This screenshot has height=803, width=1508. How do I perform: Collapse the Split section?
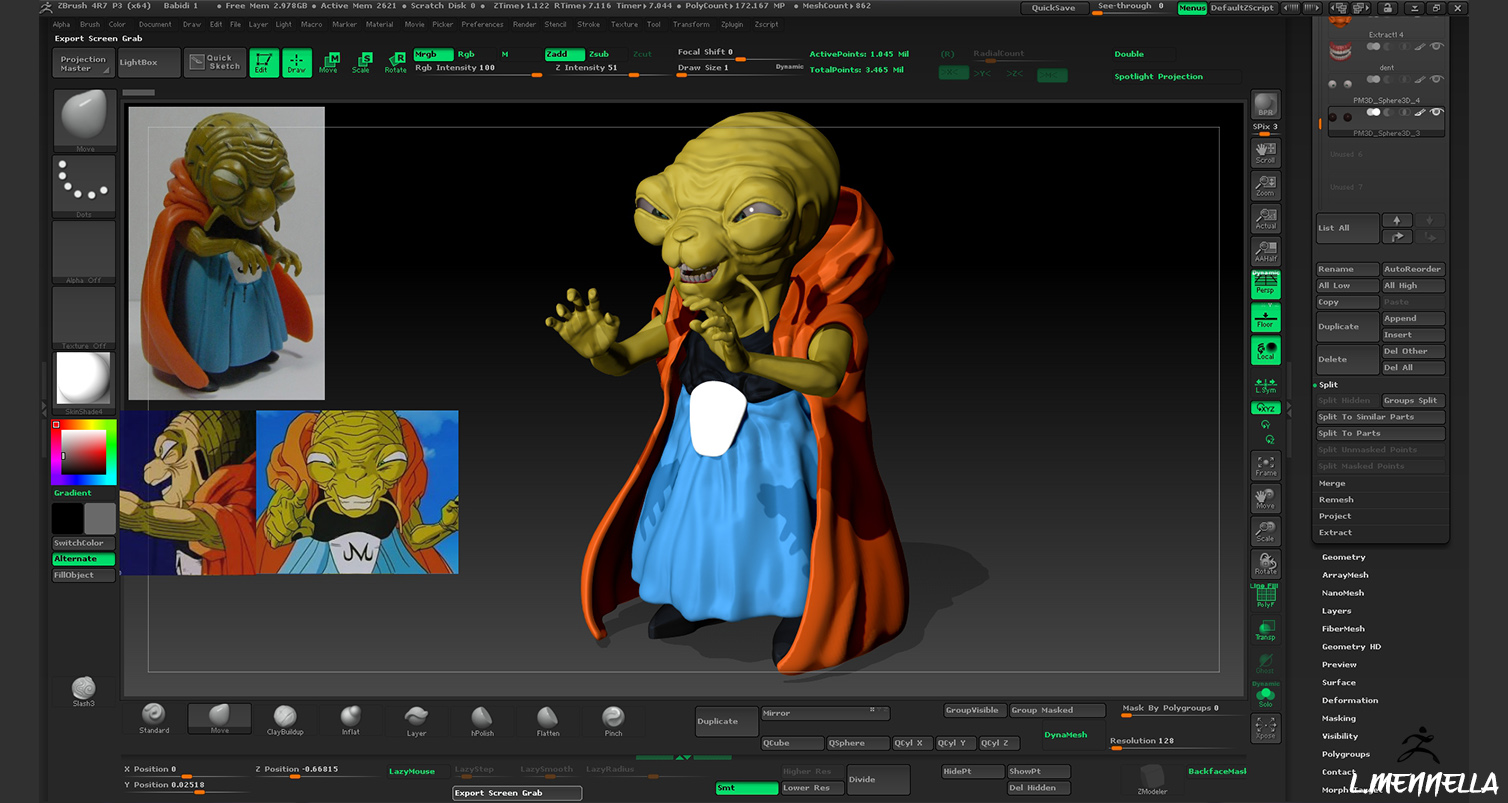[1328, 384]
